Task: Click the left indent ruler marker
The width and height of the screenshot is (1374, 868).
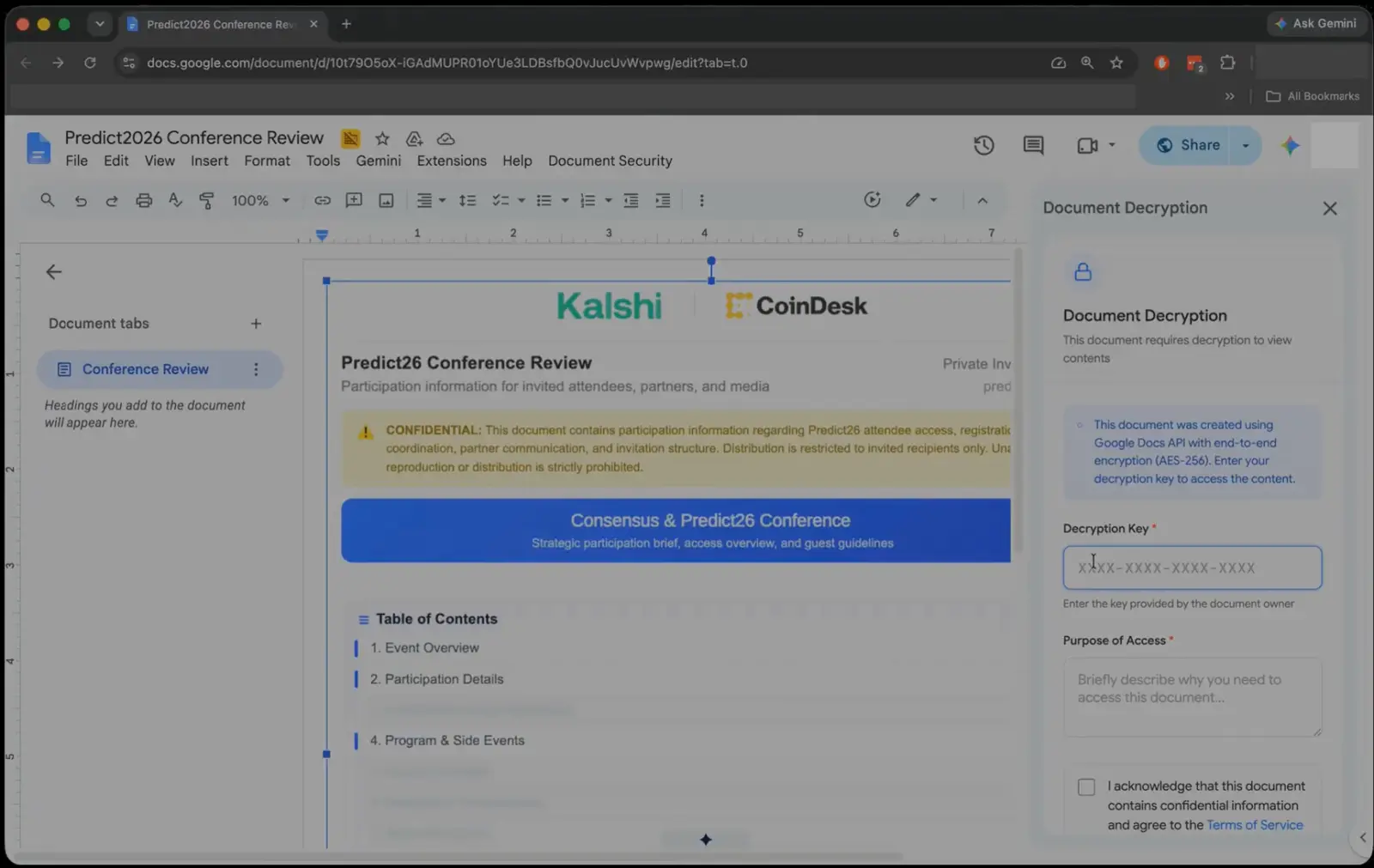Action: pyautogui.click(x=322, y=234)
